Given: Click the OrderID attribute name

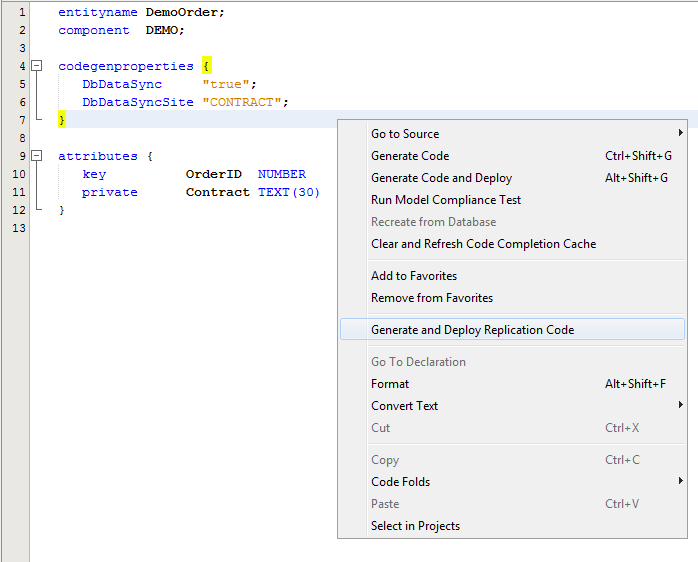Looking at the screenshot, I should click(213, 174).
